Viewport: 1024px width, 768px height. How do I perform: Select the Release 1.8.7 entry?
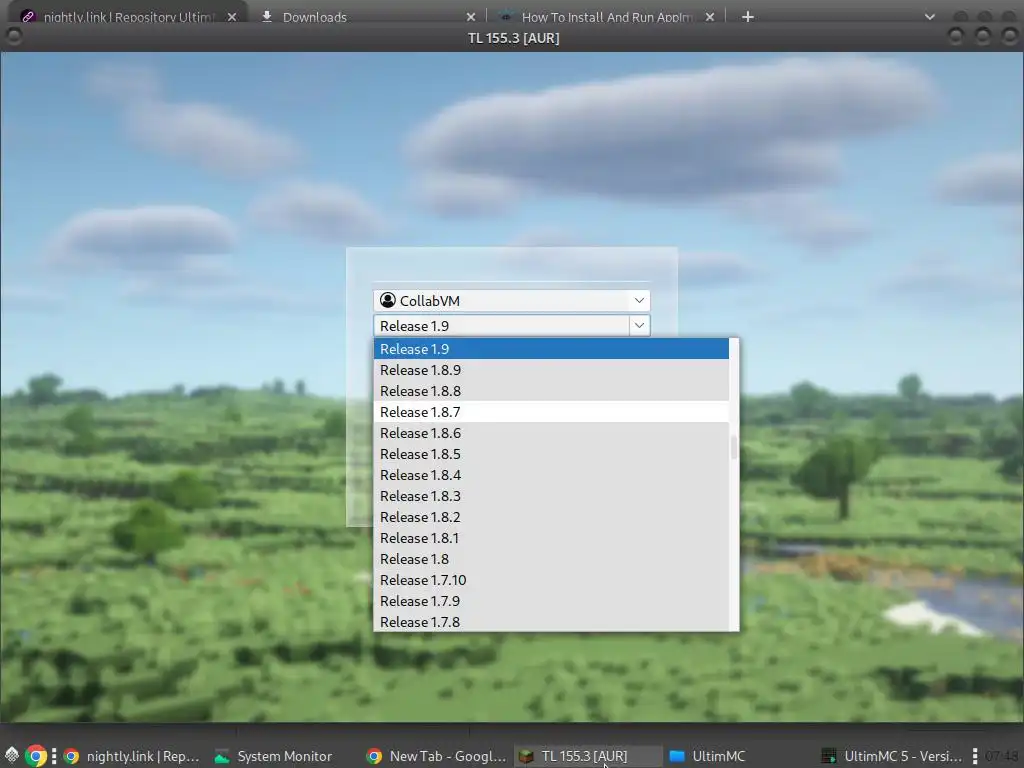pyautogui.click(x=551, y=411)
